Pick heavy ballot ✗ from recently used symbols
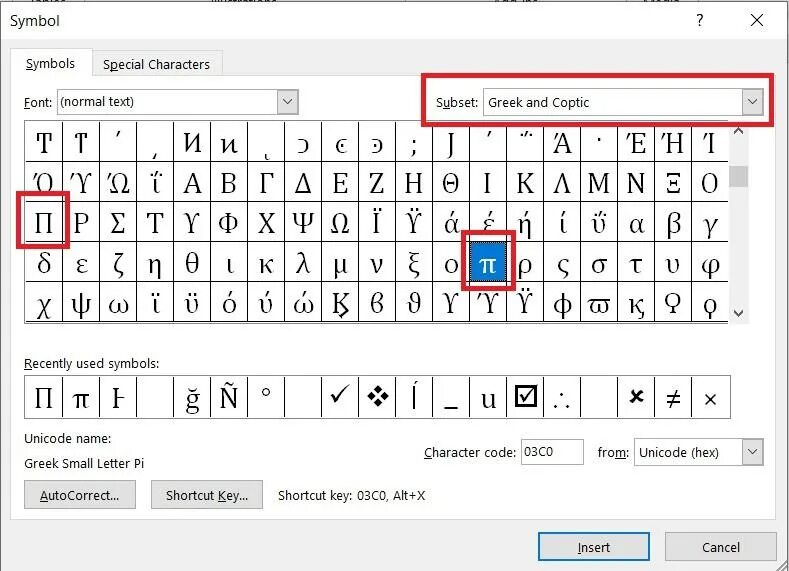Viewport: 789px width, 571px height. point(636,397)
